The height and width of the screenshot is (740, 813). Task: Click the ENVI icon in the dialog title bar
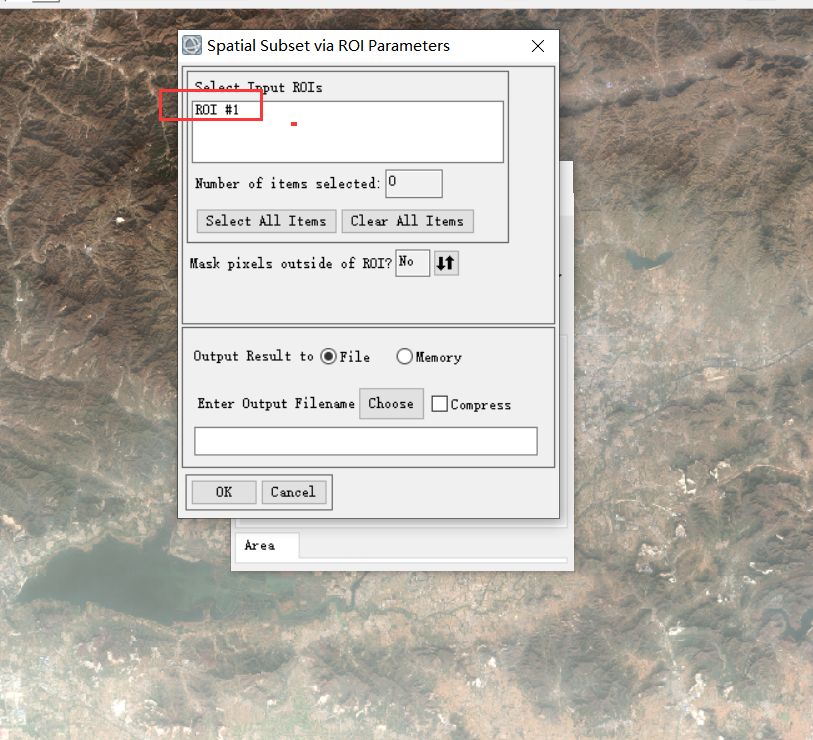pos(190,45)
